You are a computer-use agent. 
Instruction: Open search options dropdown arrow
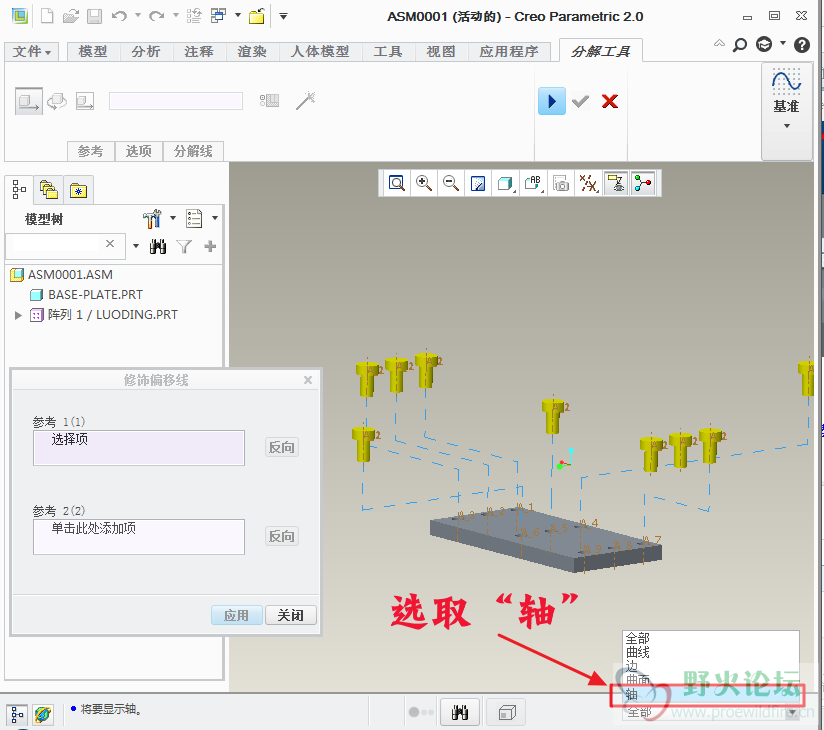[x=136, y=246]
